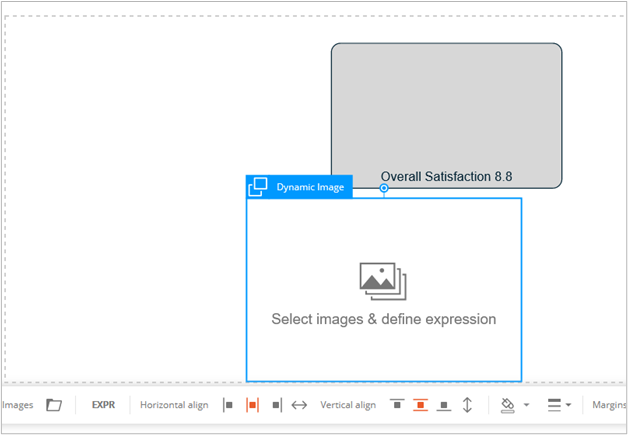Align image vertically to bottom
The width and height of the screenshot is (628, 435).
[x=443, y=405]
